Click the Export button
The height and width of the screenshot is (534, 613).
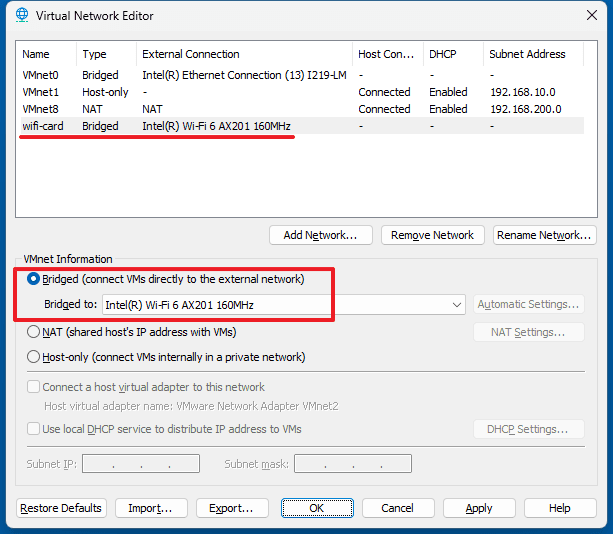pyautogui.click(x=232, y=508)
